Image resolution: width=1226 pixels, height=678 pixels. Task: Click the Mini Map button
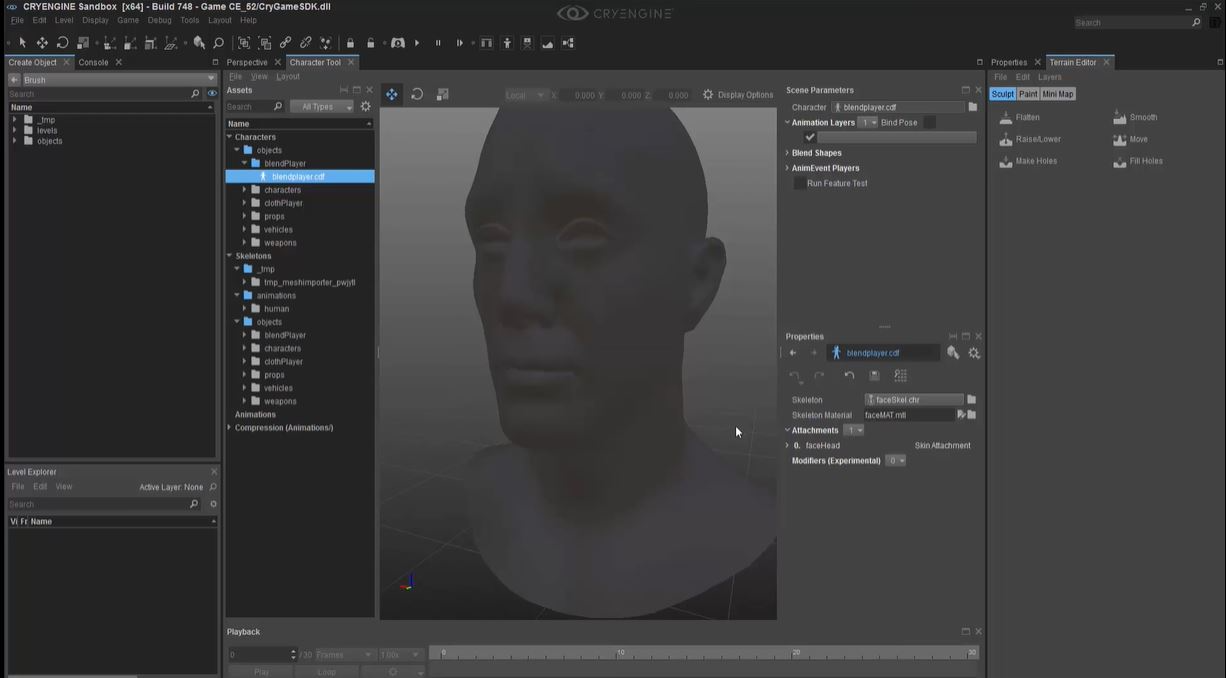tap(1058, 94)
